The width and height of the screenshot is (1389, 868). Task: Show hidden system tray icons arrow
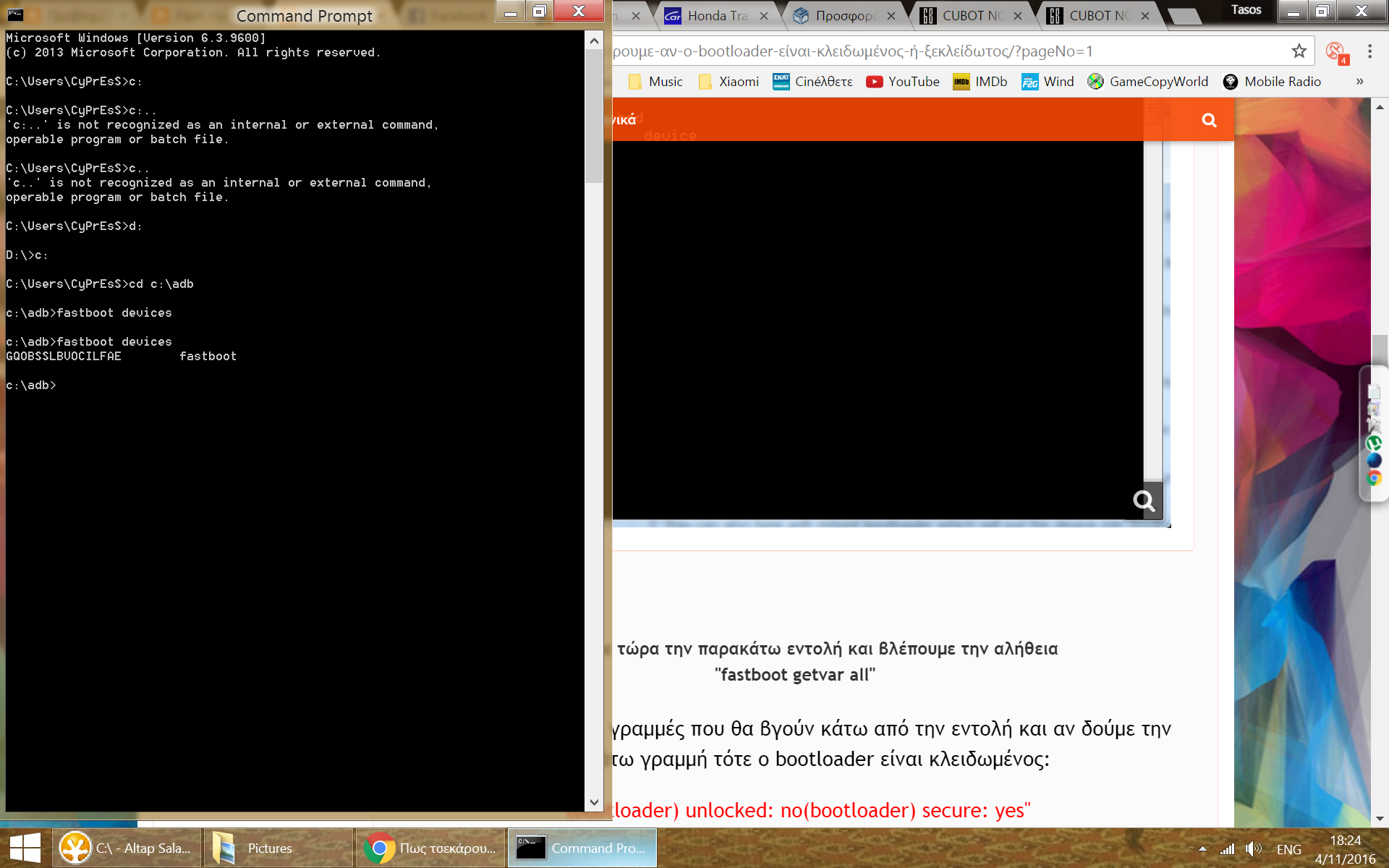(1202, 848)
